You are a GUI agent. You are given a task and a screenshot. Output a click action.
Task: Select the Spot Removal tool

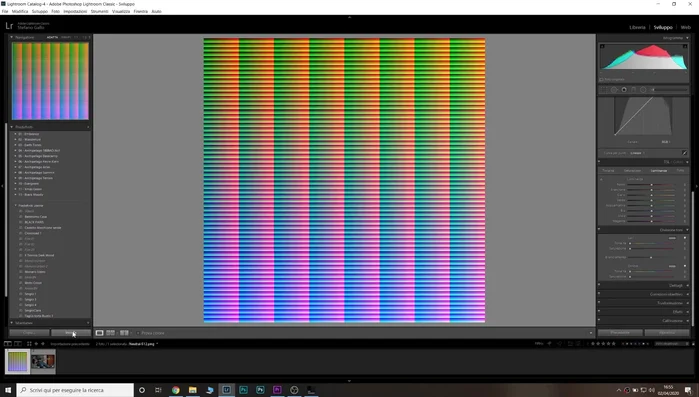pos(614,90)
